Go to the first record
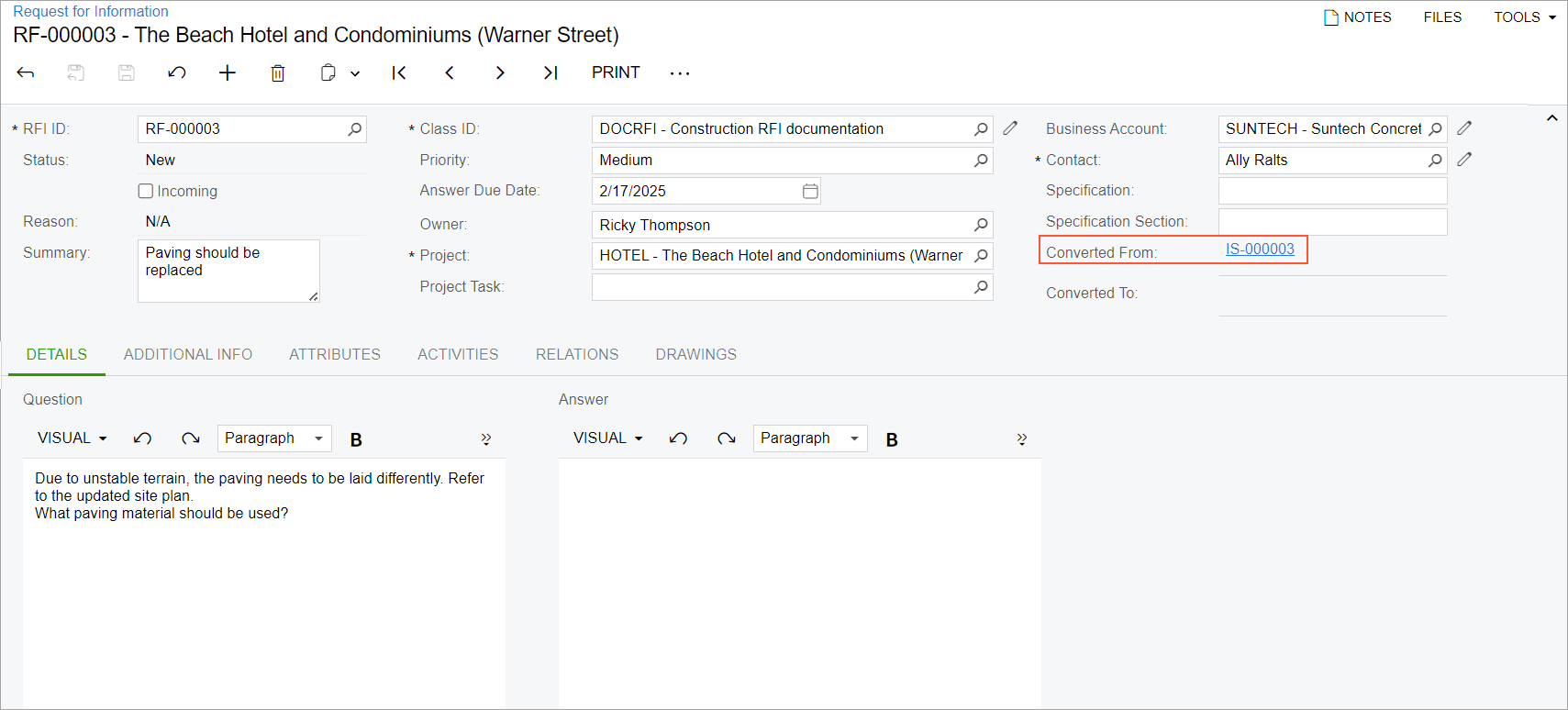This screenshot has width=1568, height=710. pos(399,72)
